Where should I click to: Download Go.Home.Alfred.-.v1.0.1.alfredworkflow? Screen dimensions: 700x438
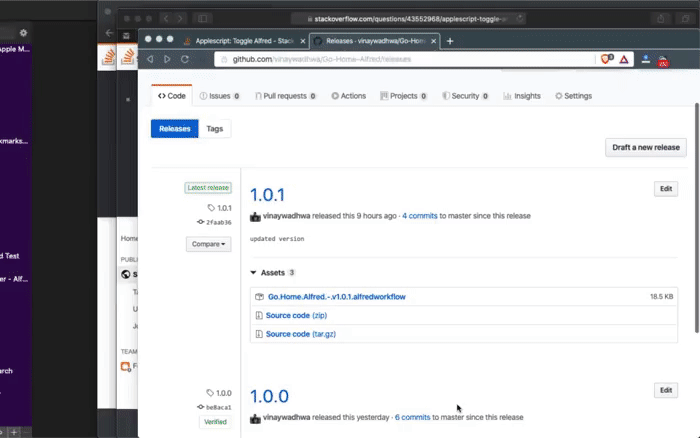tap(336, 297)
